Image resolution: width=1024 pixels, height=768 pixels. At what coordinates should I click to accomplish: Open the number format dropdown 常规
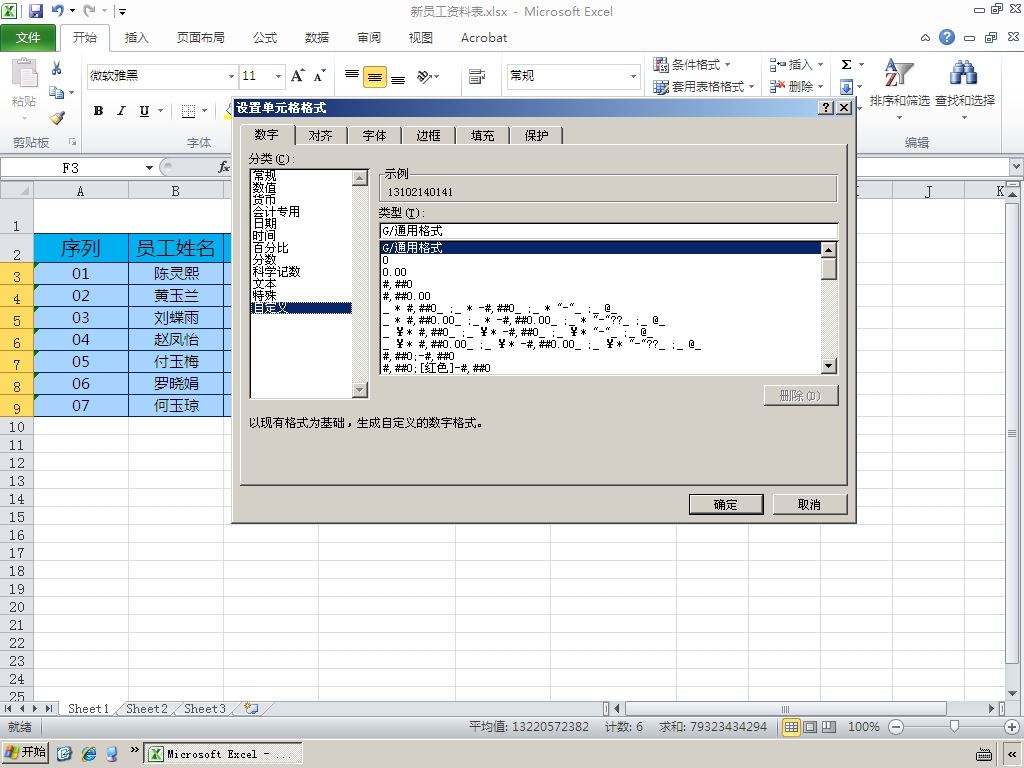tap(633, 76)
